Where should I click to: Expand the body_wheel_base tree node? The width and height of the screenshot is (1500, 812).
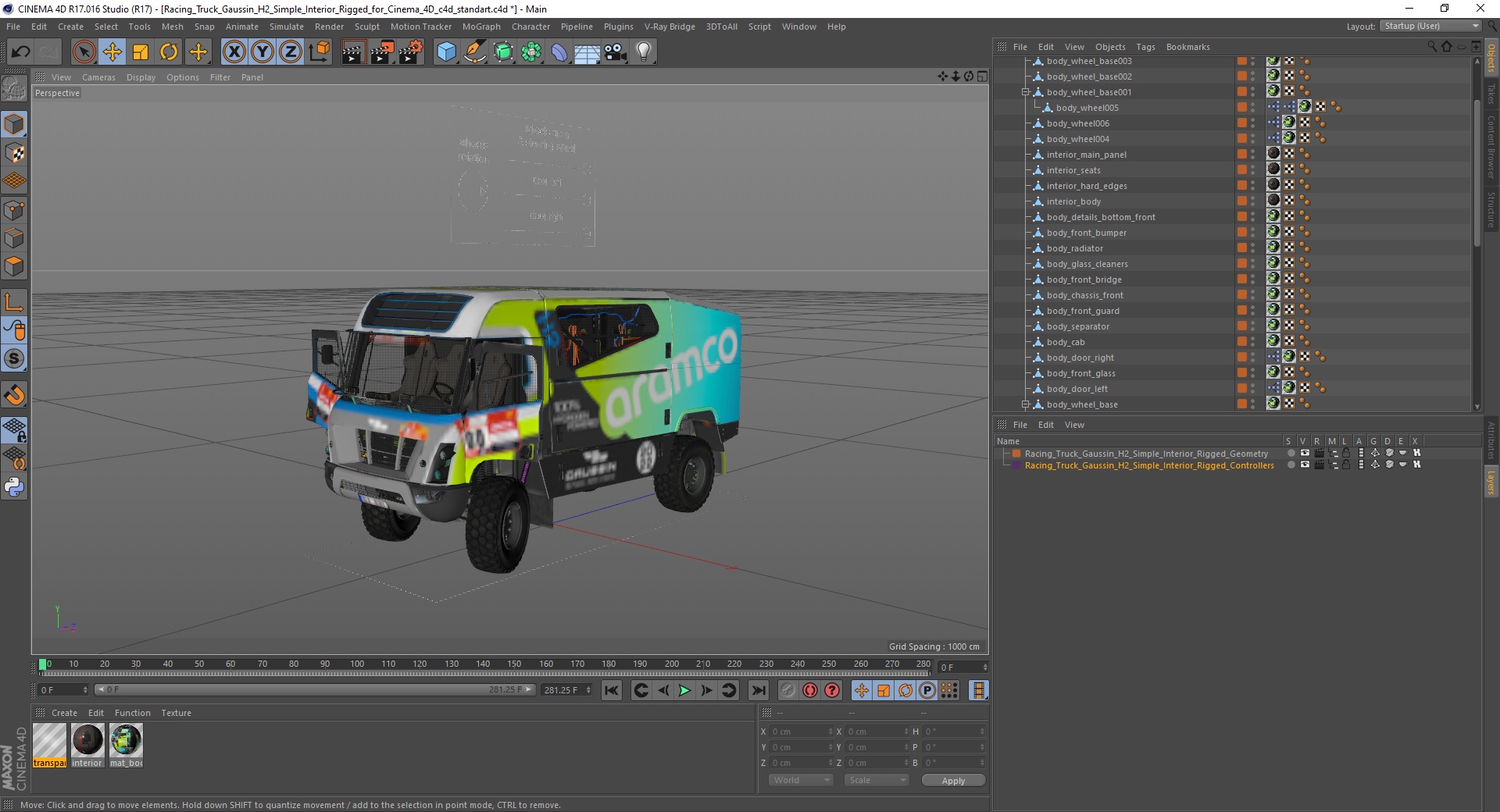point(1026,404)
